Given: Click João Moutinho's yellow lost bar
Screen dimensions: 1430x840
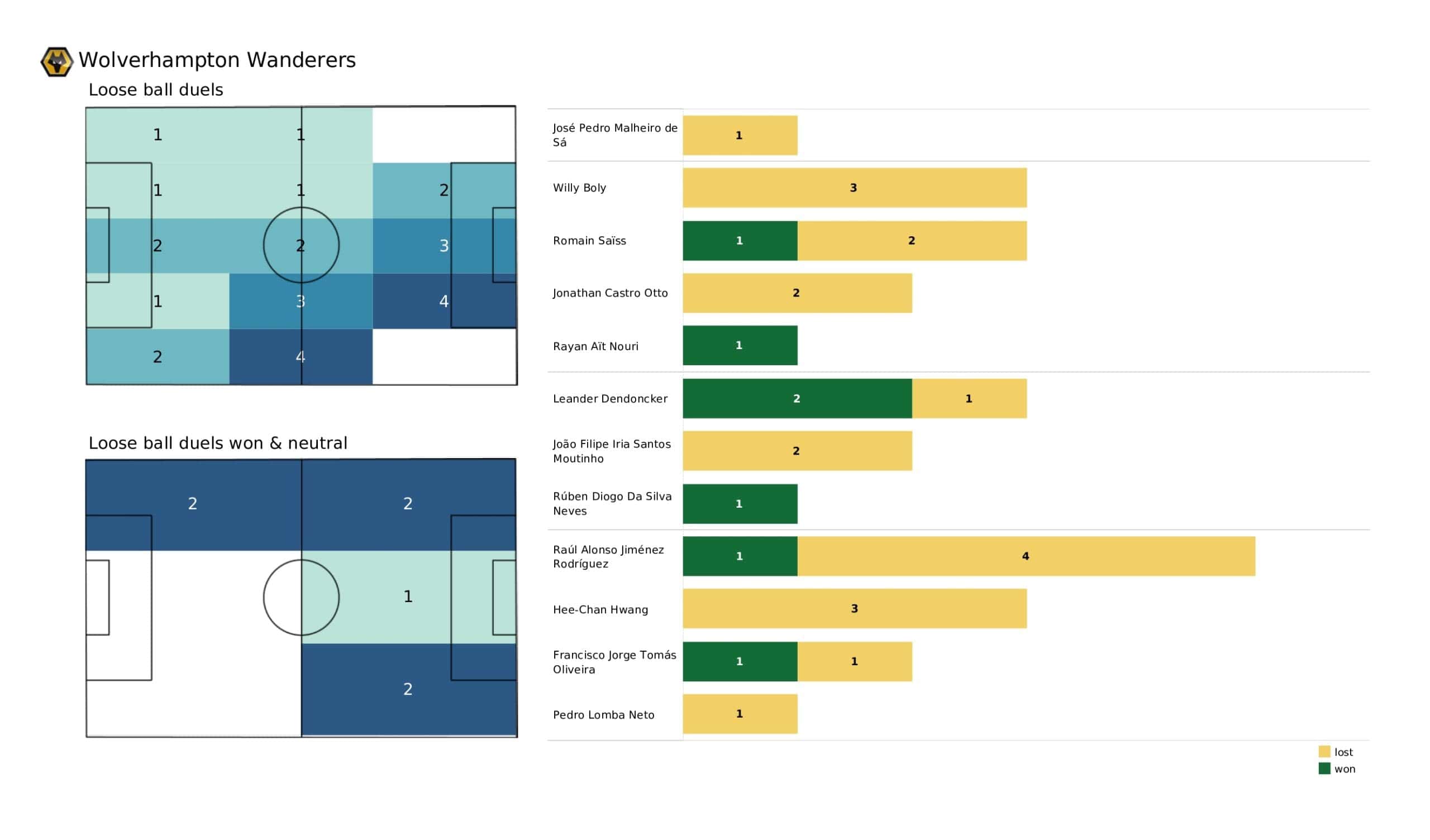Looking at the screenshot, I should 797,451.
